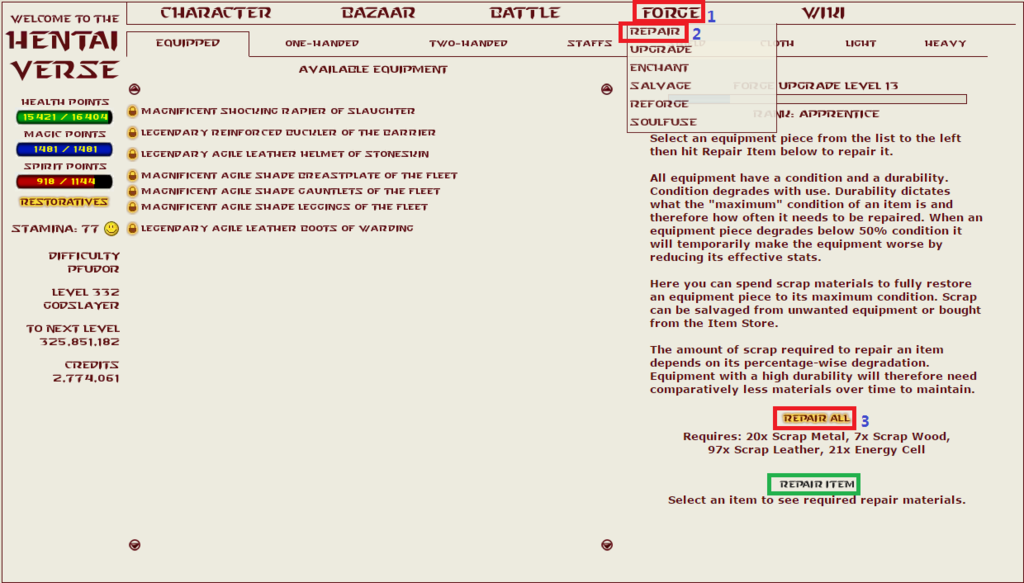Select Legendary Agile Leather Helmet of Stoneskin
The height and width of the screenshot is (583, 1024).
pos(285,154)
